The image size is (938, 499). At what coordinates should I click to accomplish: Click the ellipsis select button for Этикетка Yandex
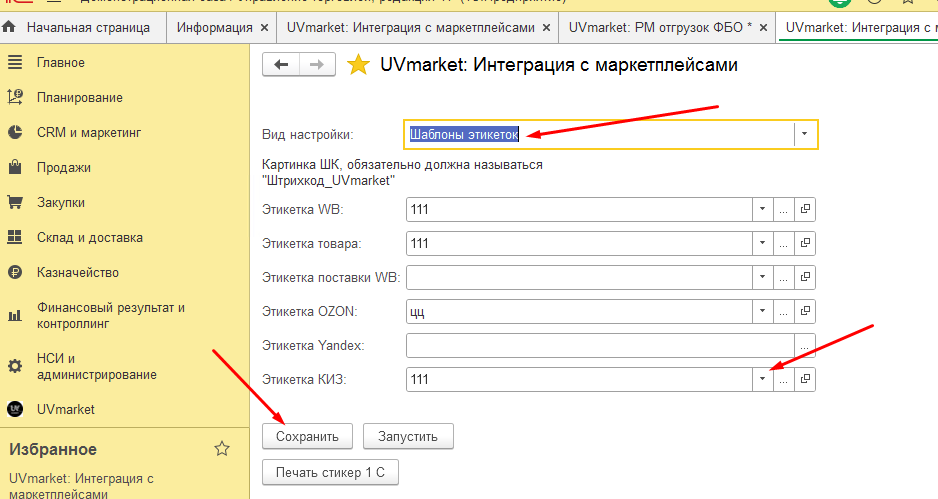805,345
